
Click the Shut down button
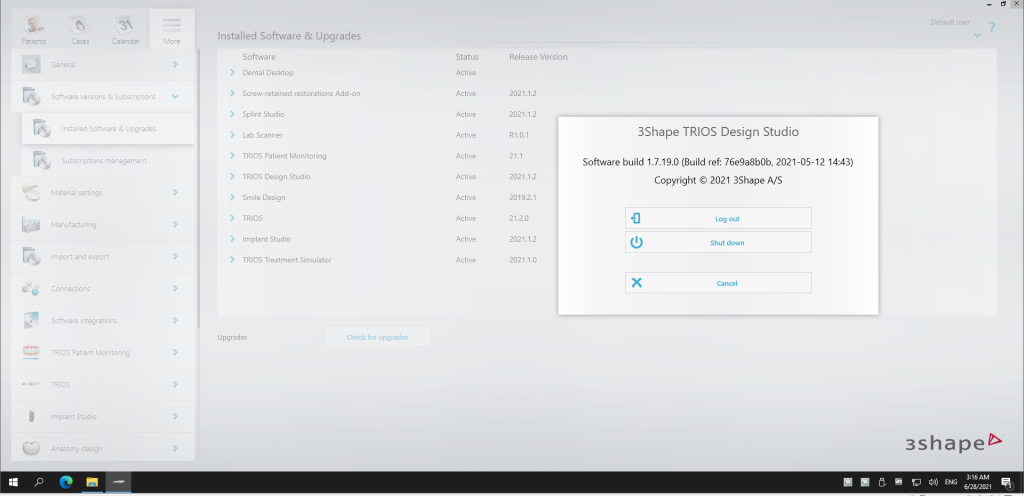[x=718, y=242]
